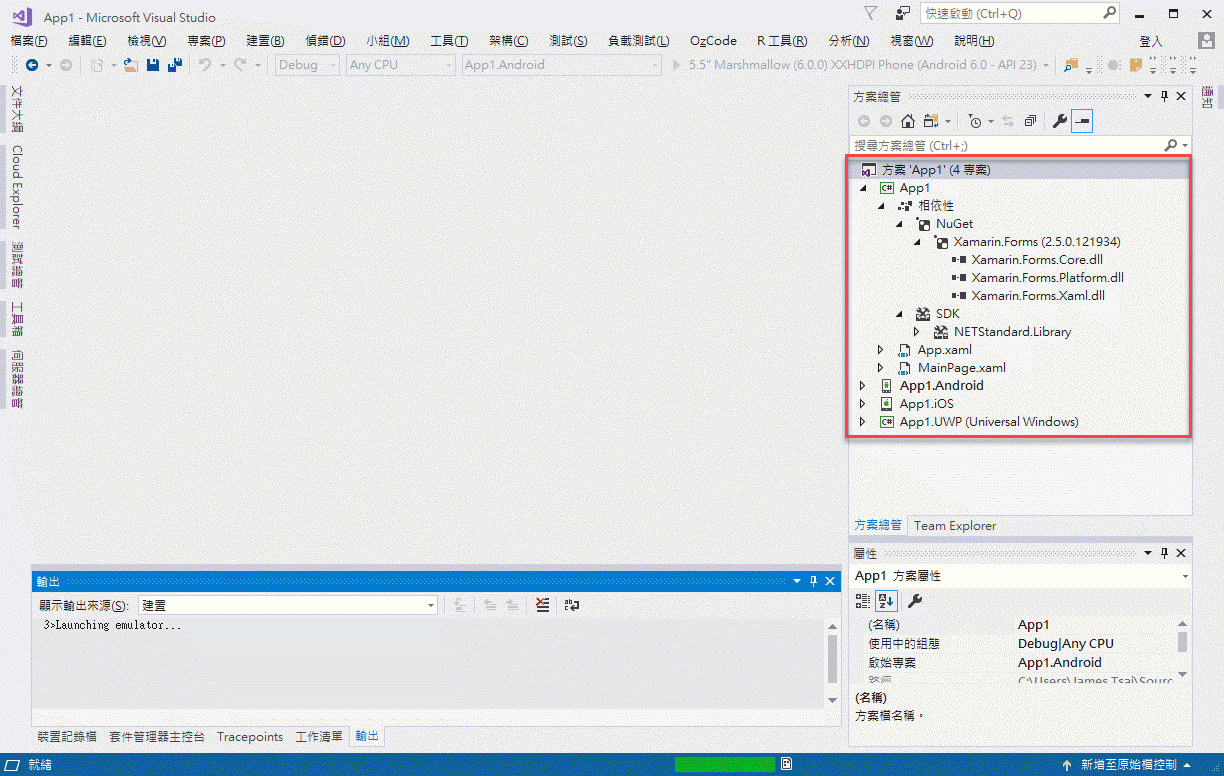Open the App1 方案屬性 object dropdown
This screenshot has width=1224, height=776.
(1020, 576)
